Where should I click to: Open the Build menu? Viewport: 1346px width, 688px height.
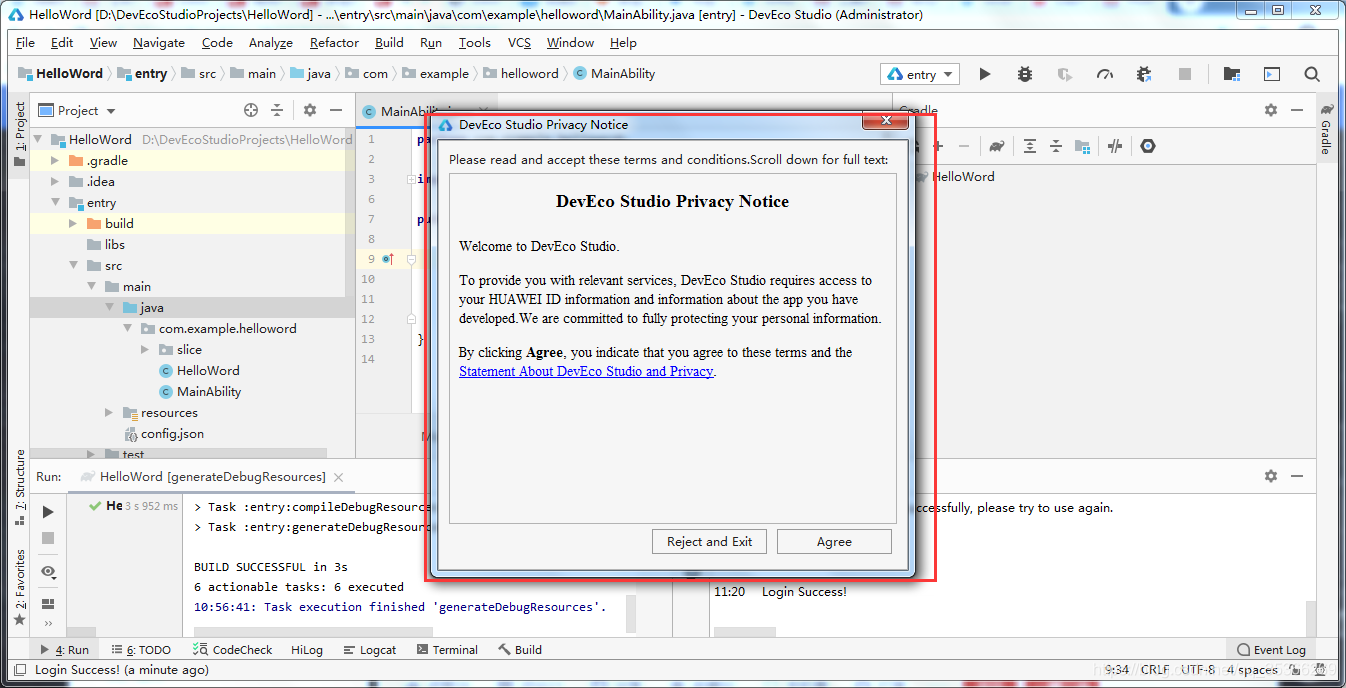tap(389, 42)
